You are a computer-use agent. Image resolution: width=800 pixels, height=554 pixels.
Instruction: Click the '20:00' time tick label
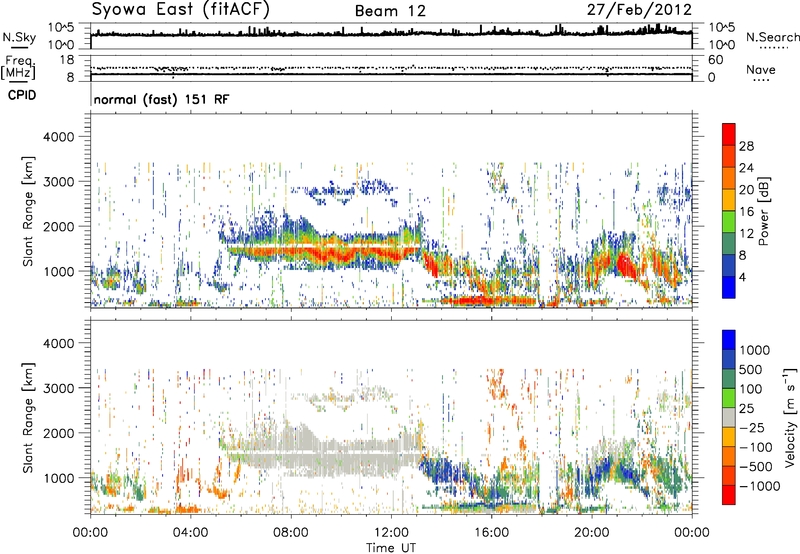pyautogui.click(x=591, y=533)
